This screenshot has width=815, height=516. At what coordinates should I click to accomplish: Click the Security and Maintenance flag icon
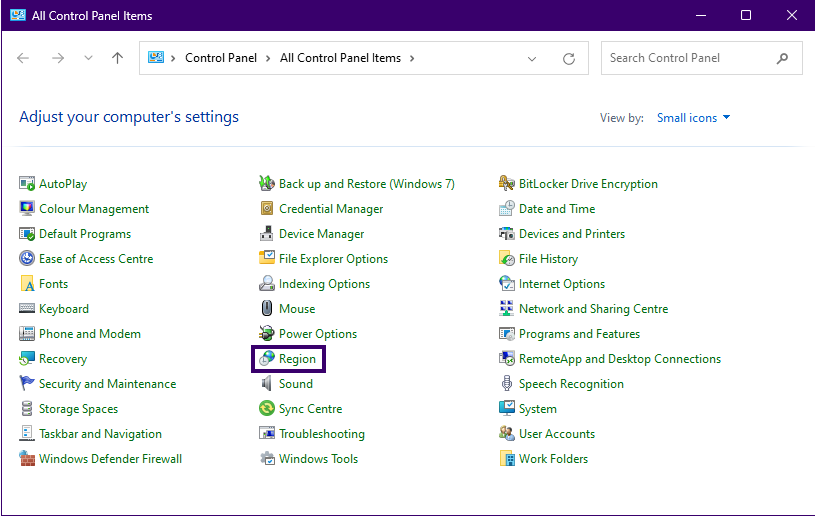(x=27, y=383)
